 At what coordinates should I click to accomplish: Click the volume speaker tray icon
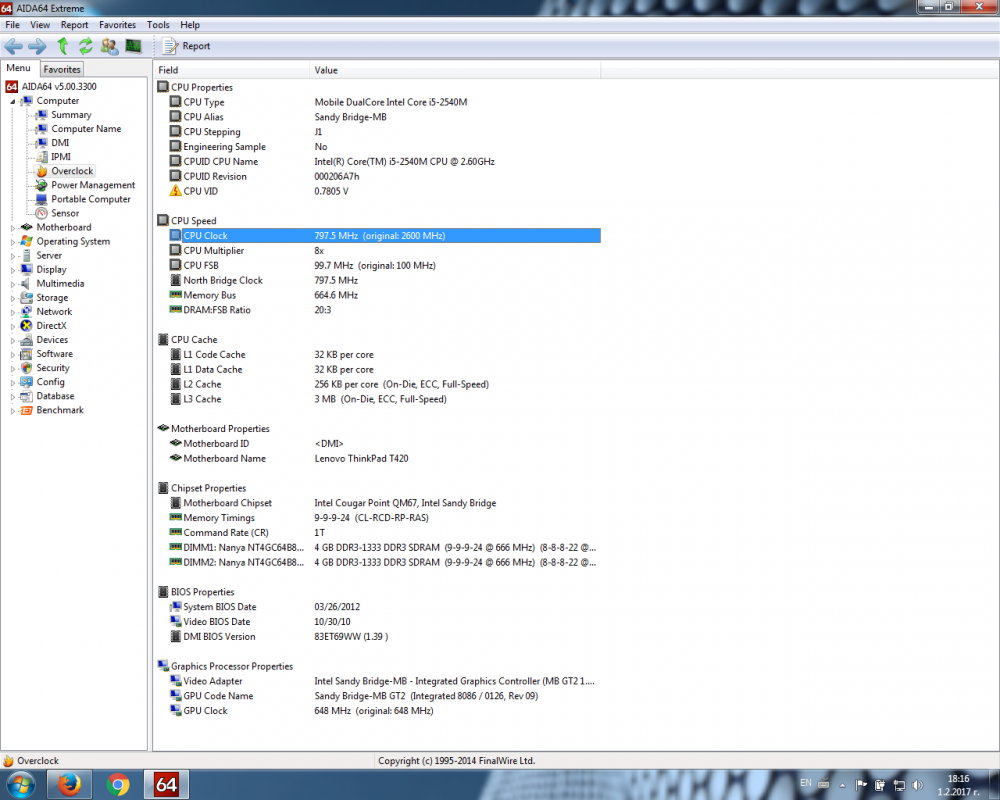click(x=918, y=785)
